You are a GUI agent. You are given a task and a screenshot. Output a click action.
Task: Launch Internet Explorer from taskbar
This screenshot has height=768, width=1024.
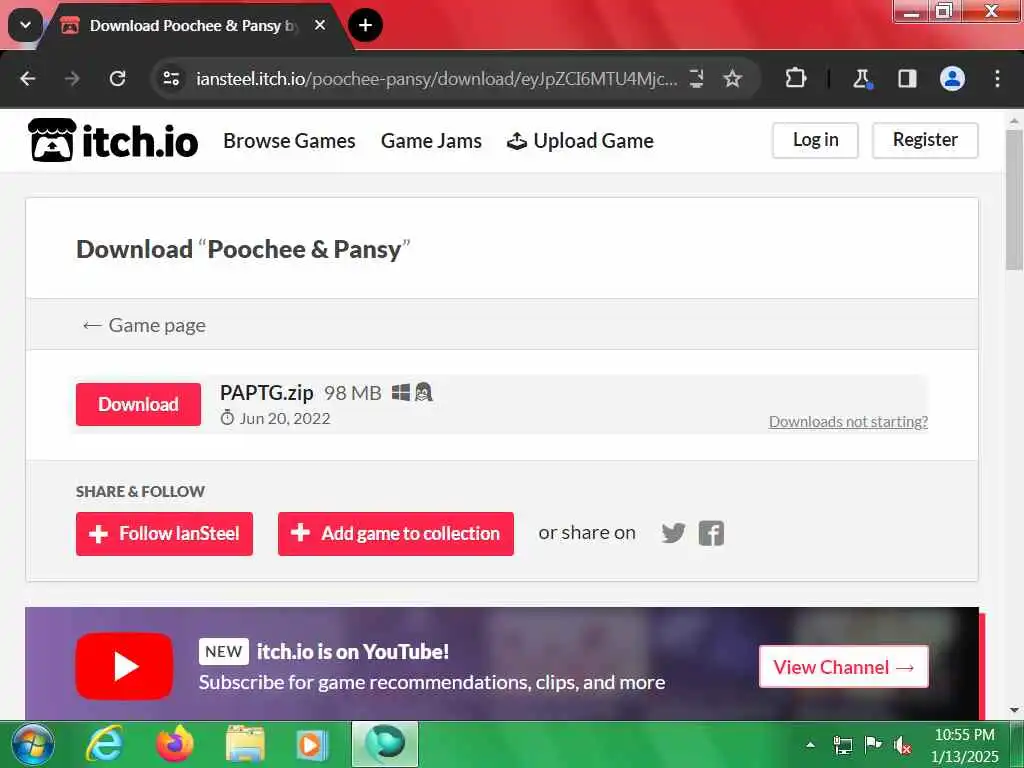[104, 744]
